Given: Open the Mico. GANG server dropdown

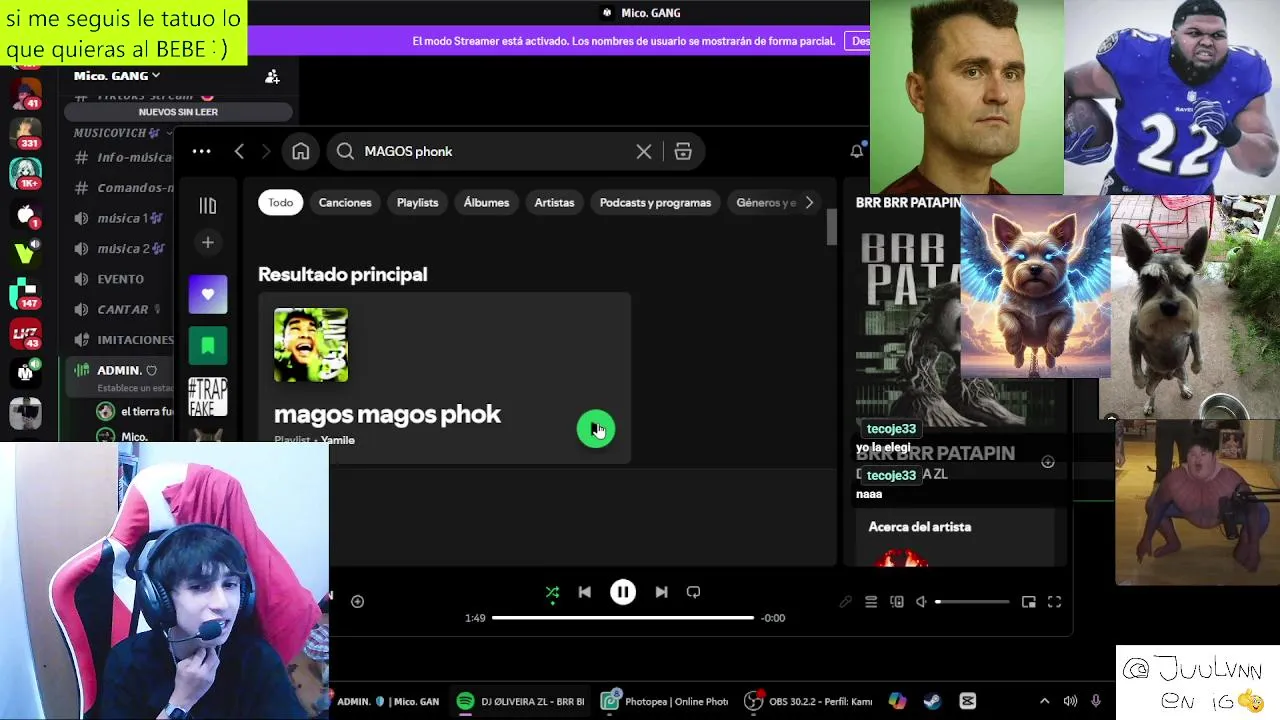Looking at the screenshot, I should pos(116,75).
